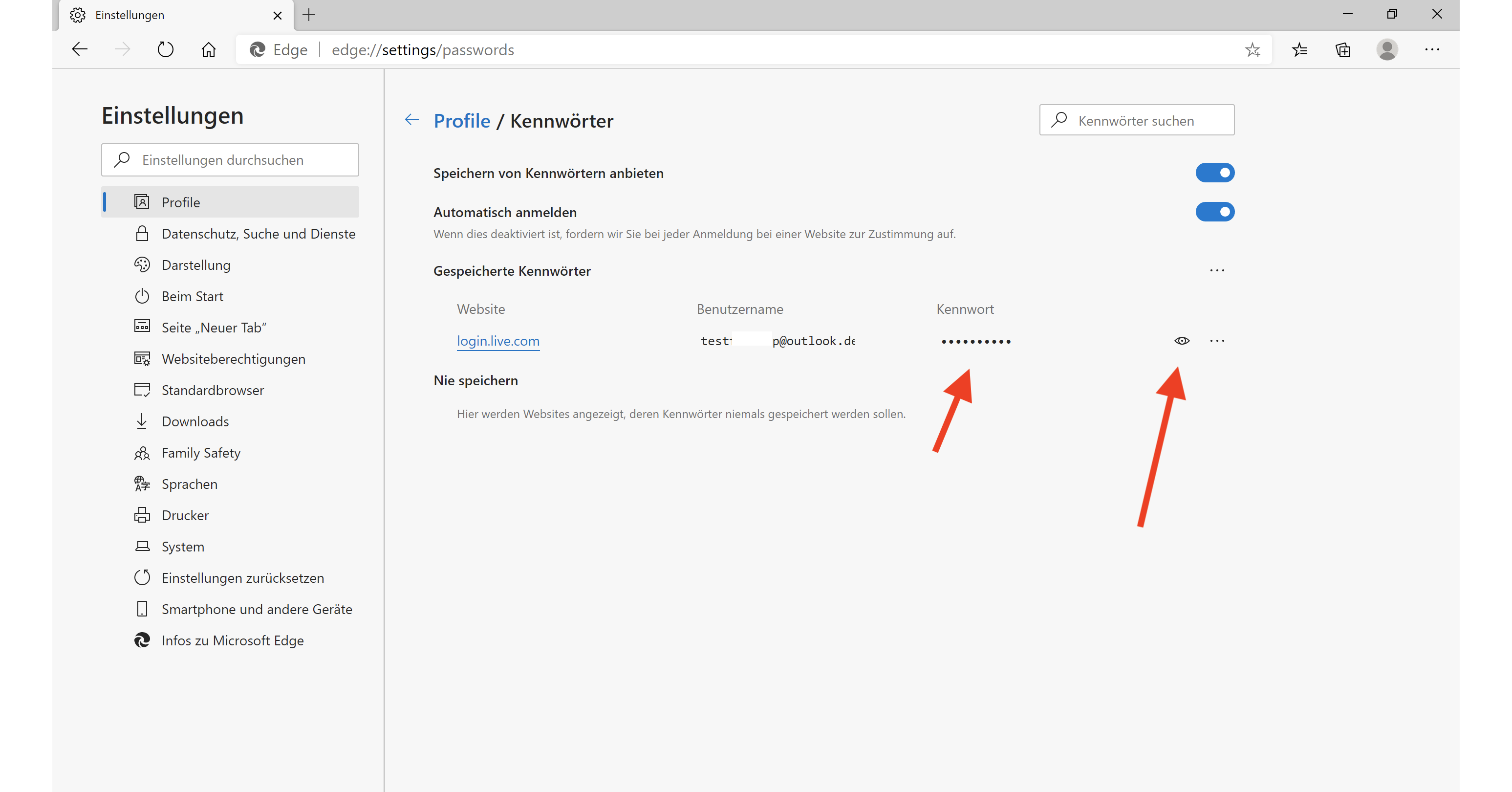Open the login.live.com website link
This screenshot has height=792, width=1512.
498,341
